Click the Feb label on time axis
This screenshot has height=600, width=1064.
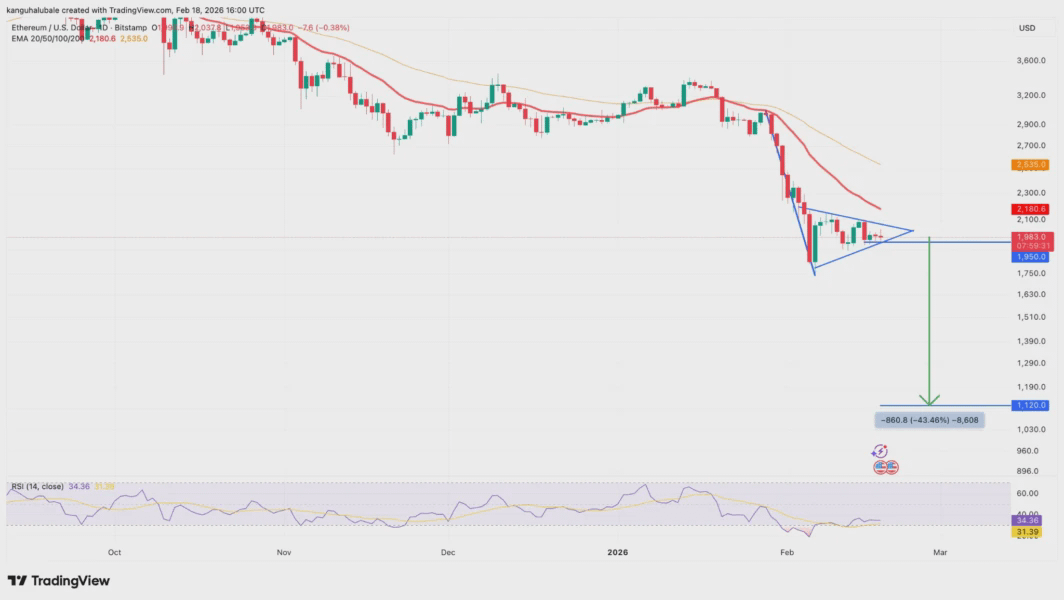tap(786, 552)
